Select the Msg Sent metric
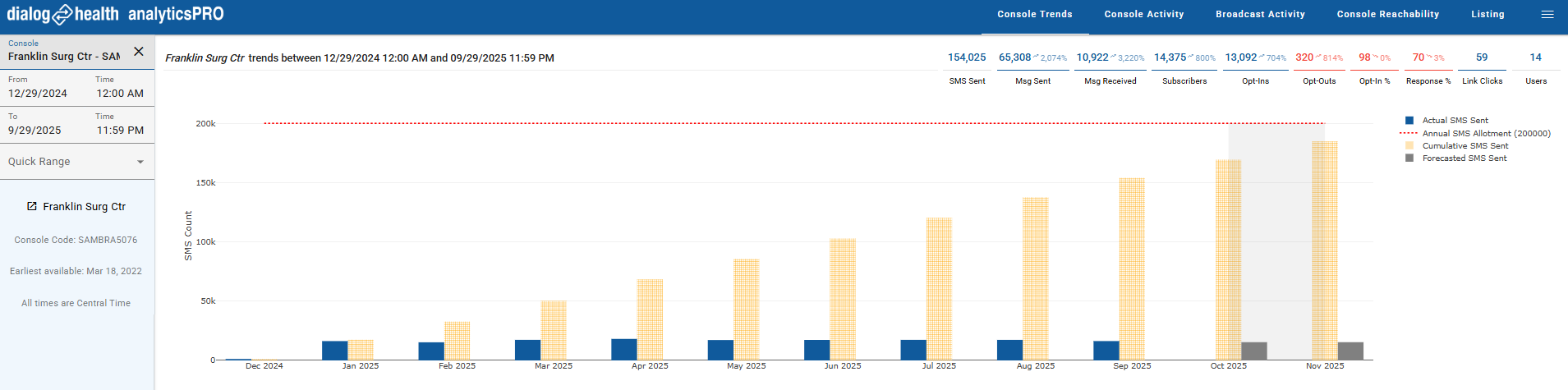The image size is (1568, 390). pos(1032,66)
